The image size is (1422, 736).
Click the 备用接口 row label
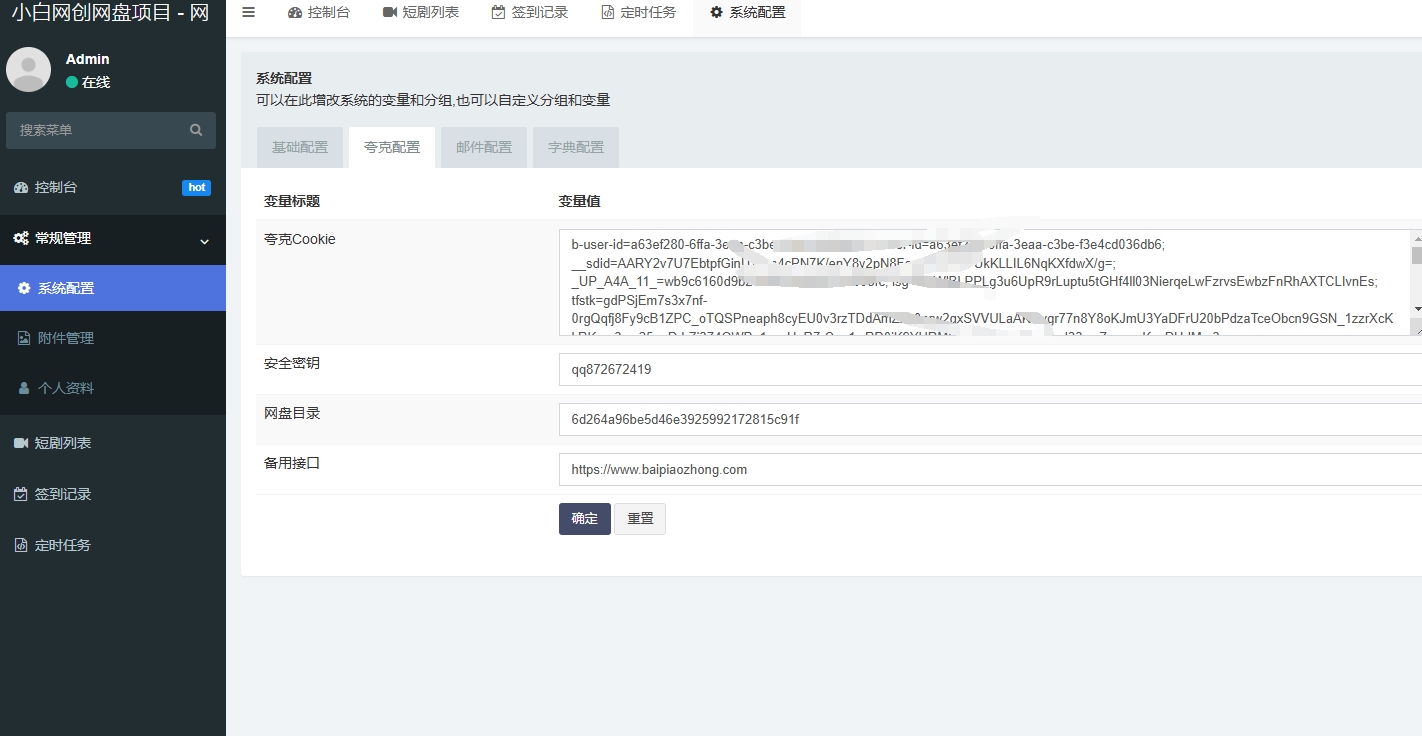(292, 463)
